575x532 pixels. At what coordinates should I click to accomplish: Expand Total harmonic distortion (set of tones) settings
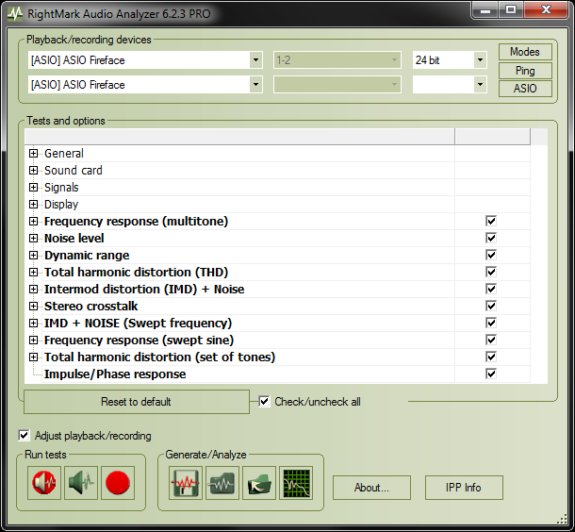(33, 357)
